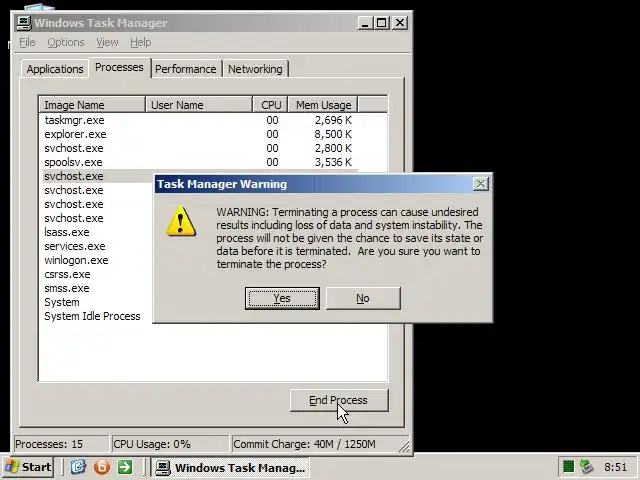Viewport: 640px width, 480px height.
Task: Click the highlighted svchost.exe row
Action: (x=98, y=176)
